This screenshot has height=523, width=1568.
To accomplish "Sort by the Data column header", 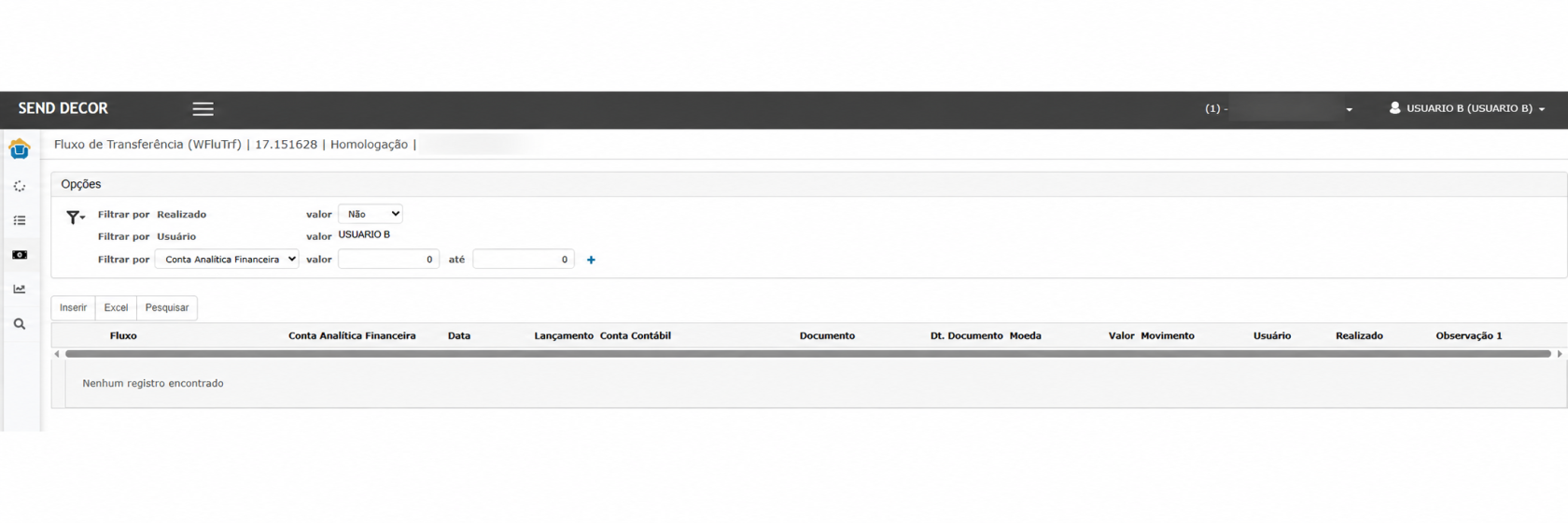I will pos(459,335).
